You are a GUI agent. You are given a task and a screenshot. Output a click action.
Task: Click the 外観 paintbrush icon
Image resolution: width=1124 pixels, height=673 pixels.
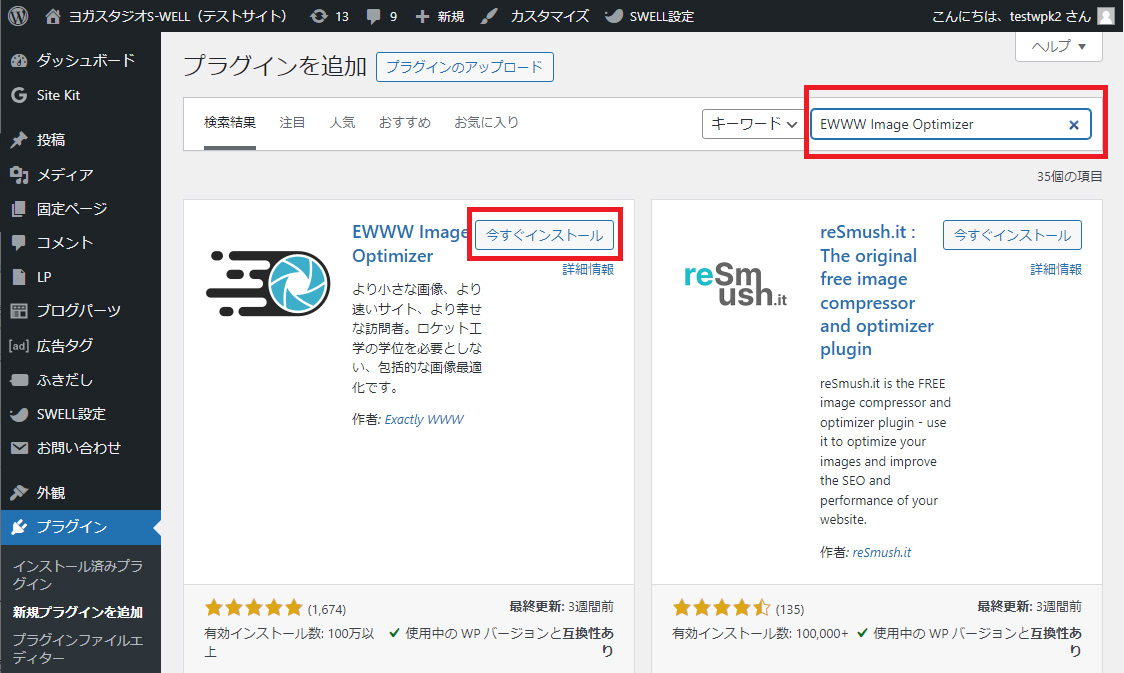click(19, 492)
